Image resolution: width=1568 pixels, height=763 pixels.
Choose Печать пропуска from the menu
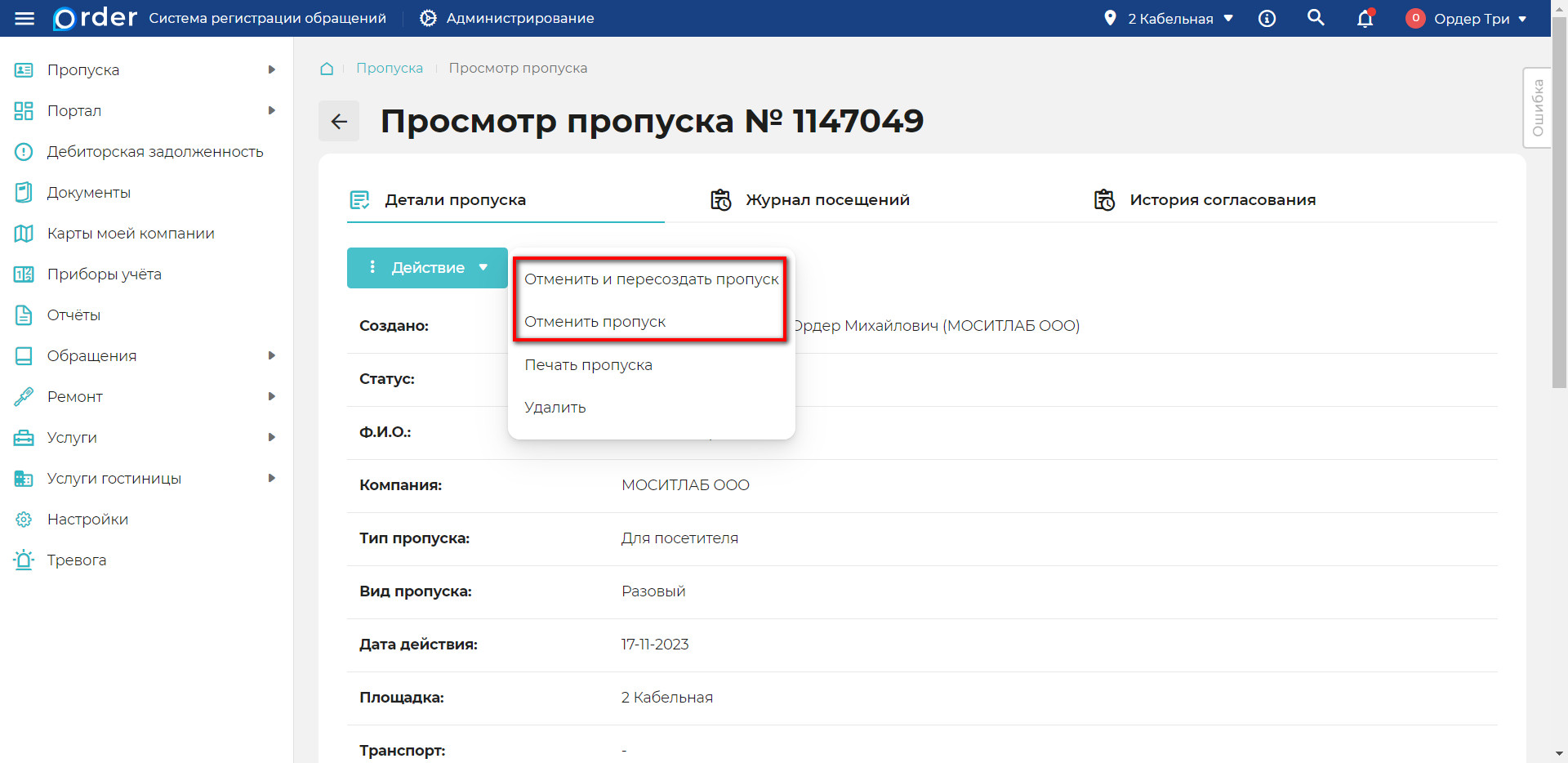(587, 364)
